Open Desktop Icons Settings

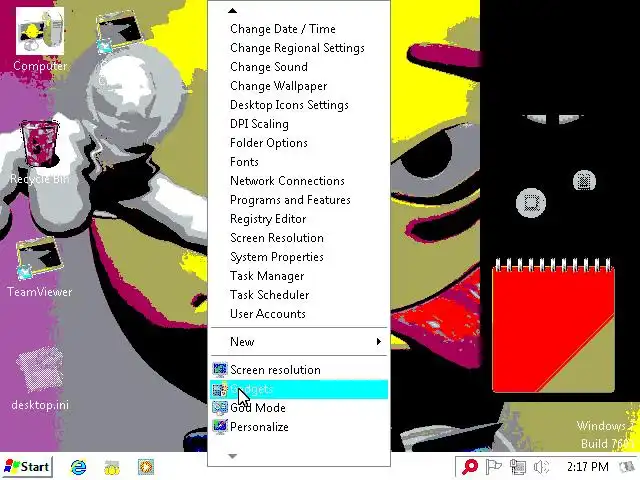pyautogui.click(x=299, y=105)
